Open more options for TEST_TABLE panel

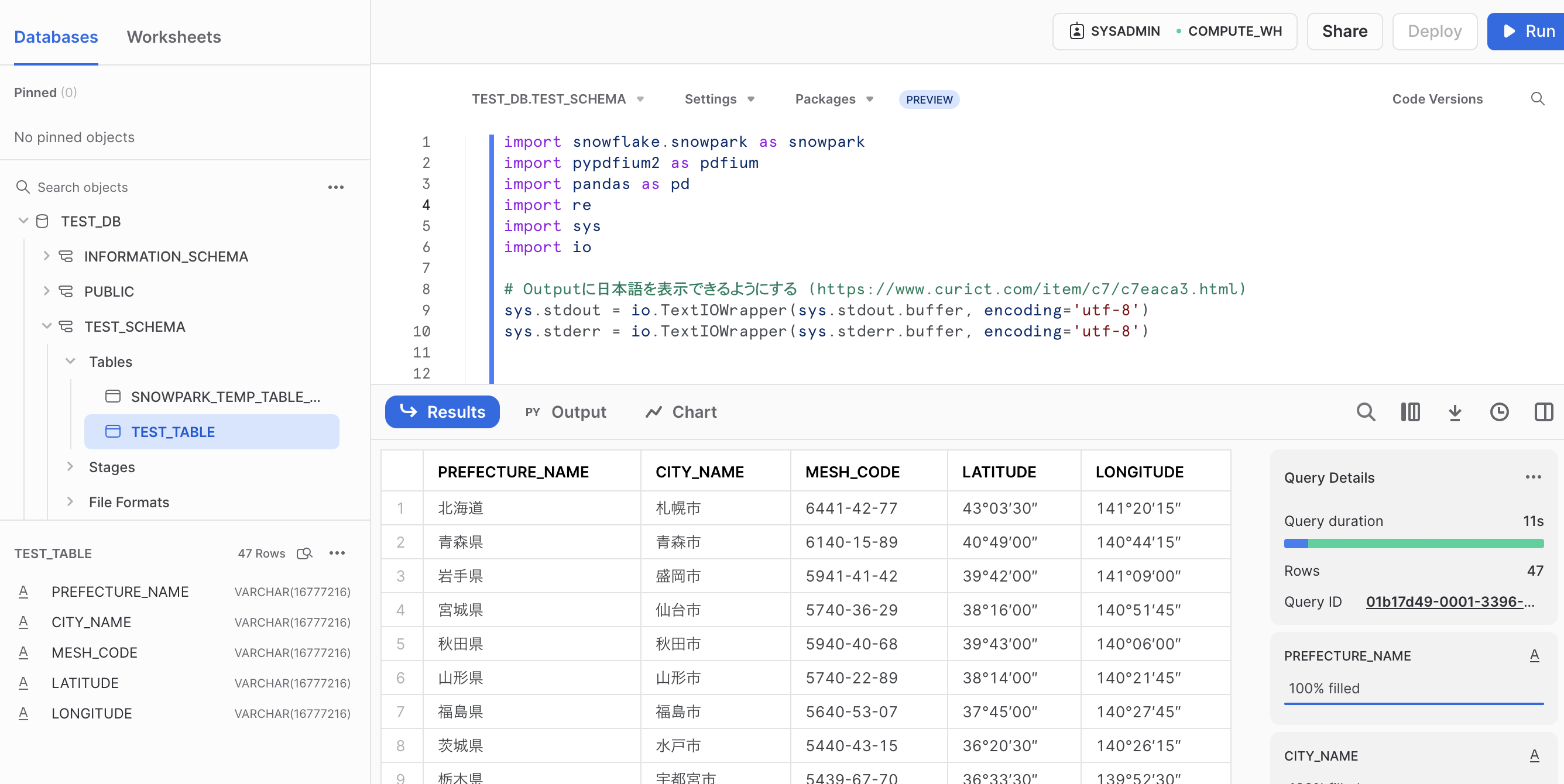coord(338,553)
